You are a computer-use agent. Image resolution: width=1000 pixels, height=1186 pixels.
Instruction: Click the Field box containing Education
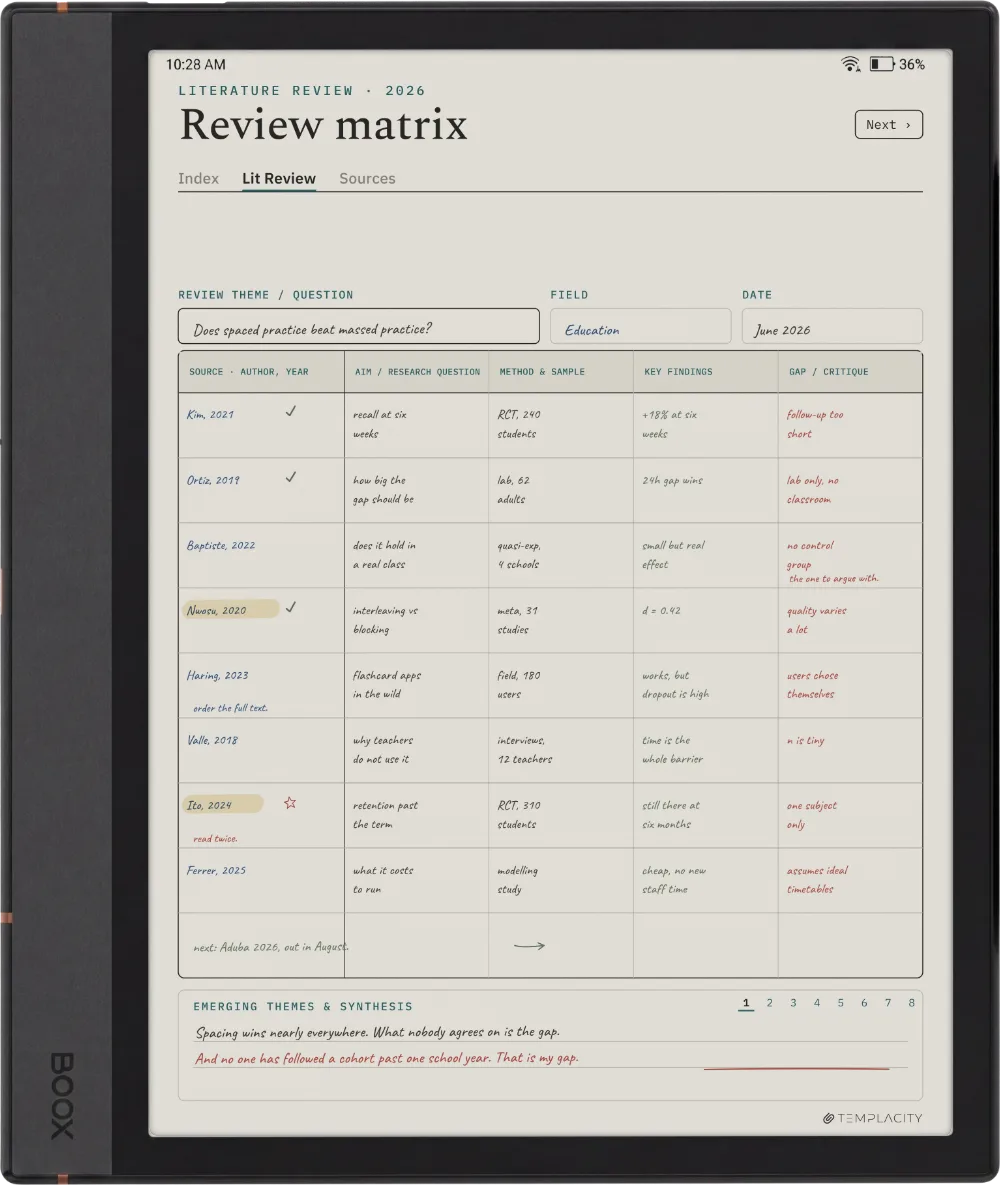[x=641, y=326]
